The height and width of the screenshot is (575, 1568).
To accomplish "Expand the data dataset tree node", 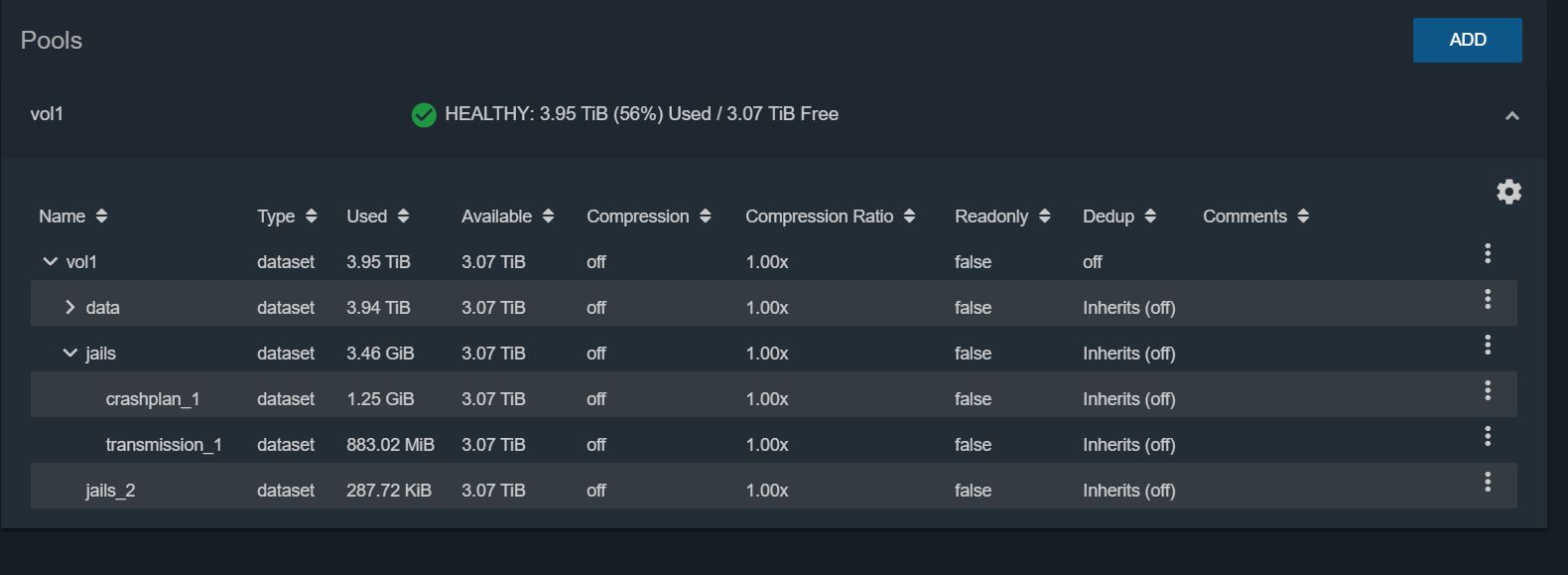I will point(69,307).
